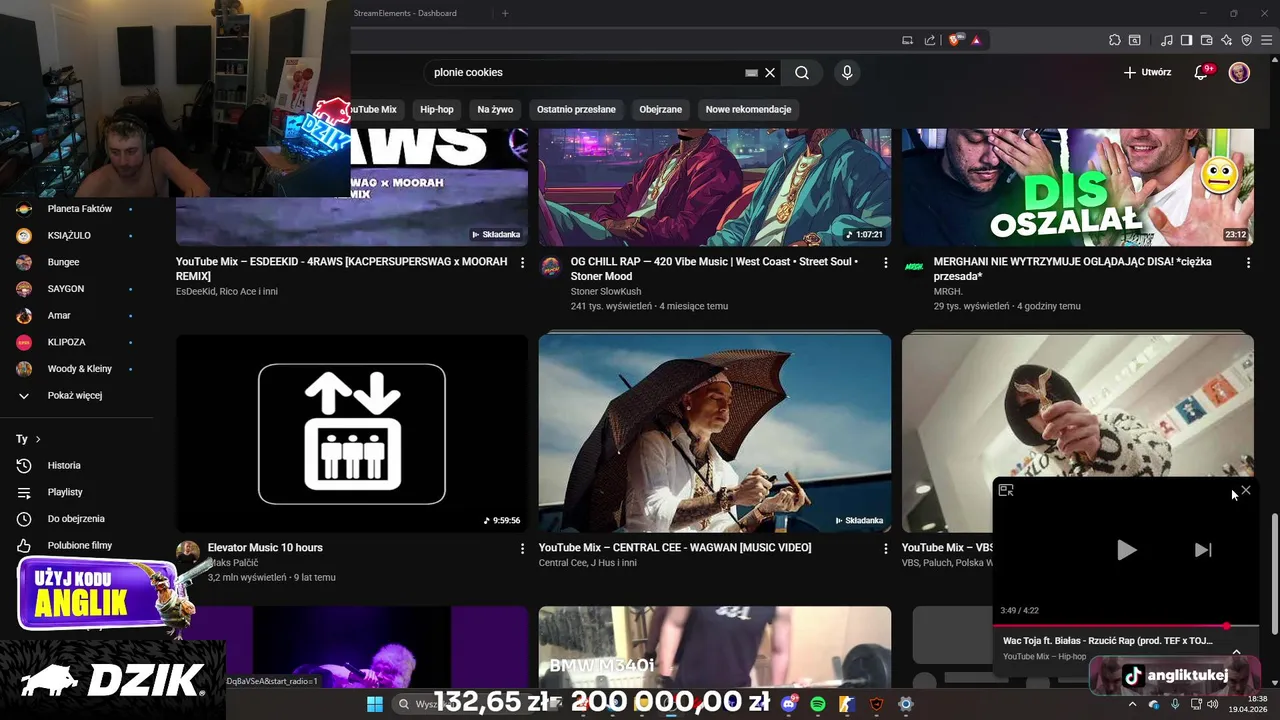Switch to the StreamElements Dashboard tab
The image size is (1280, 720).
405,13
